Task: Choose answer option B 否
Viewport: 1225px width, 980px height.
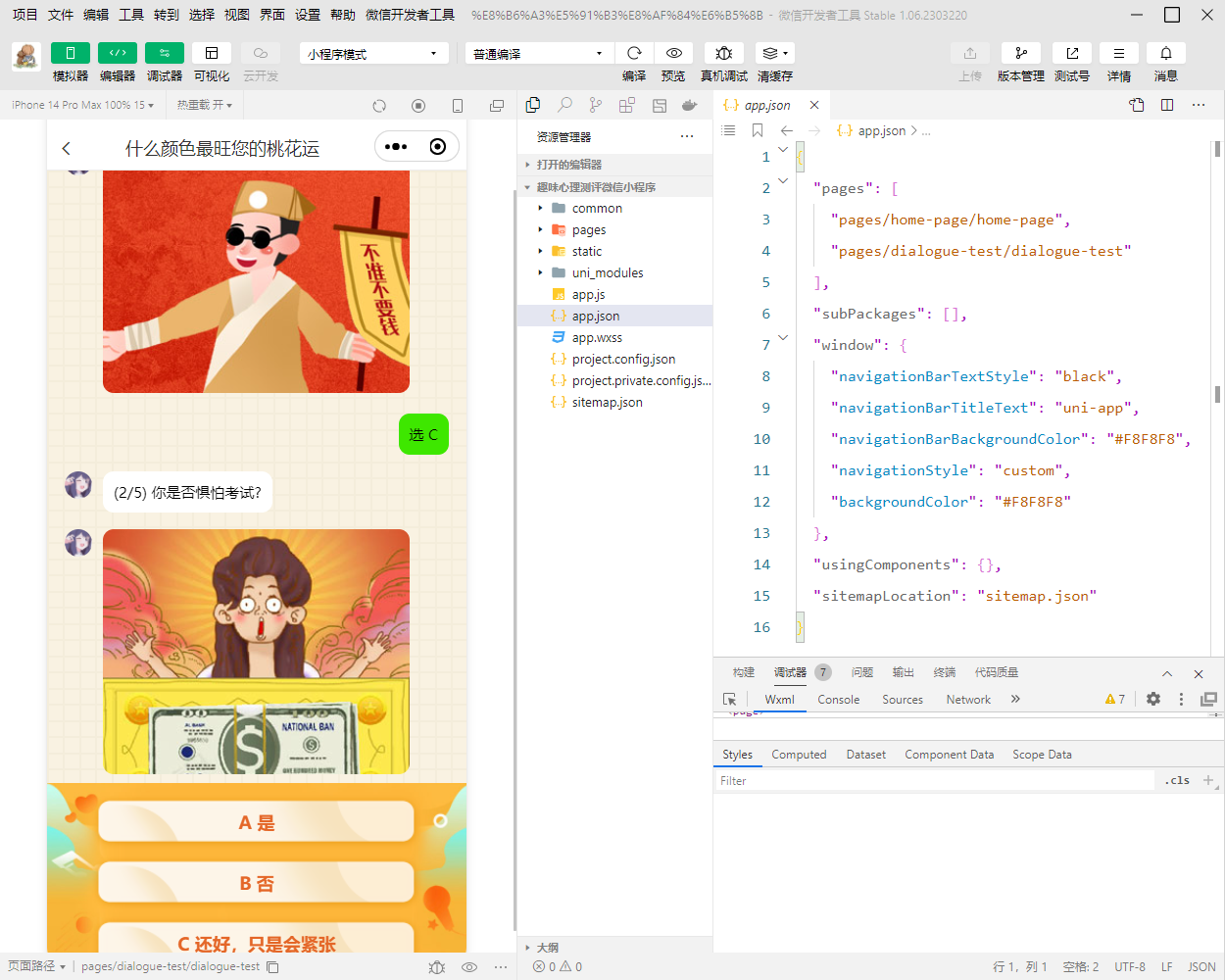Action: pos(257,883)
